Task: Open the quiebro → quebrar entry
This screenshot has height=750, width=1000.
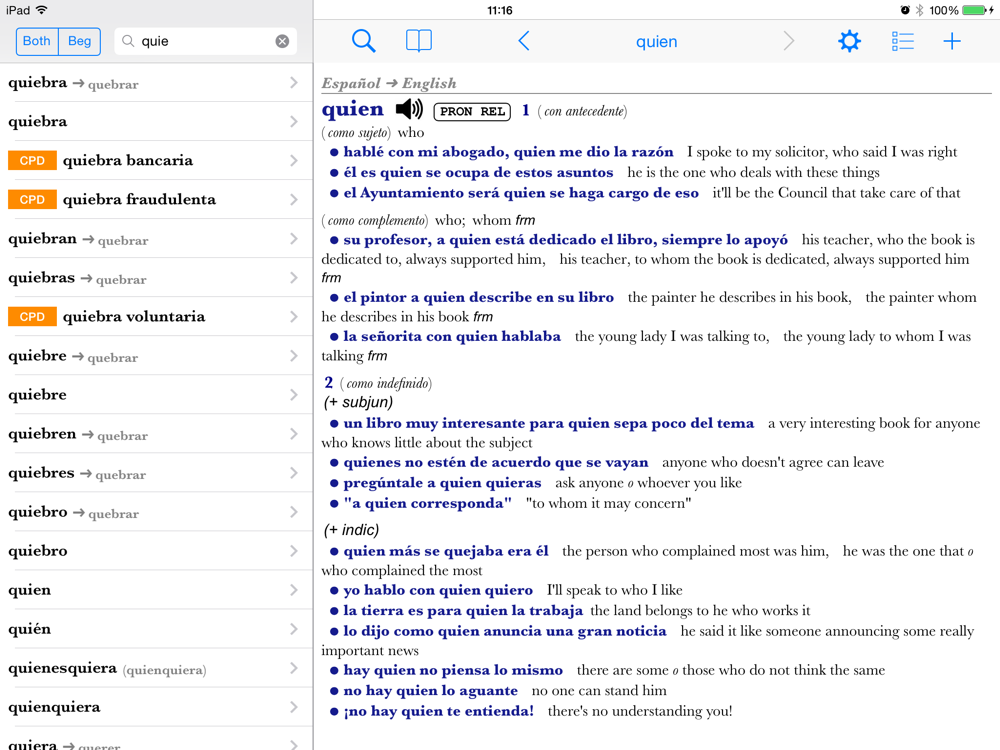Action: click(x=156, y=512)
